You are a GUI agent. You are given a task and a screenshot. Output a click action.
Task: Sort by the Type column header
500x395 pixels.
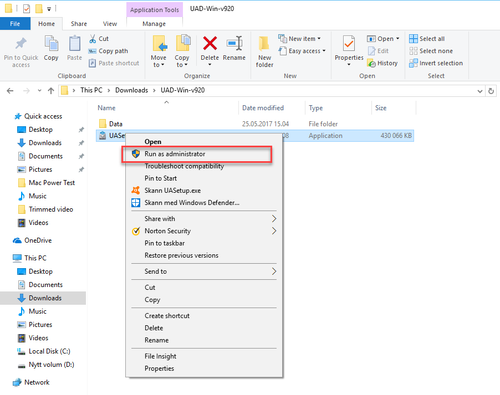point(316,108)
